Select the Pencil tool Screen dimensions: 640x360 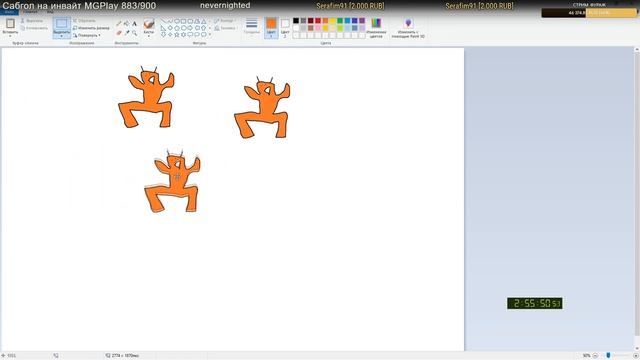click(x=119, y=23)
